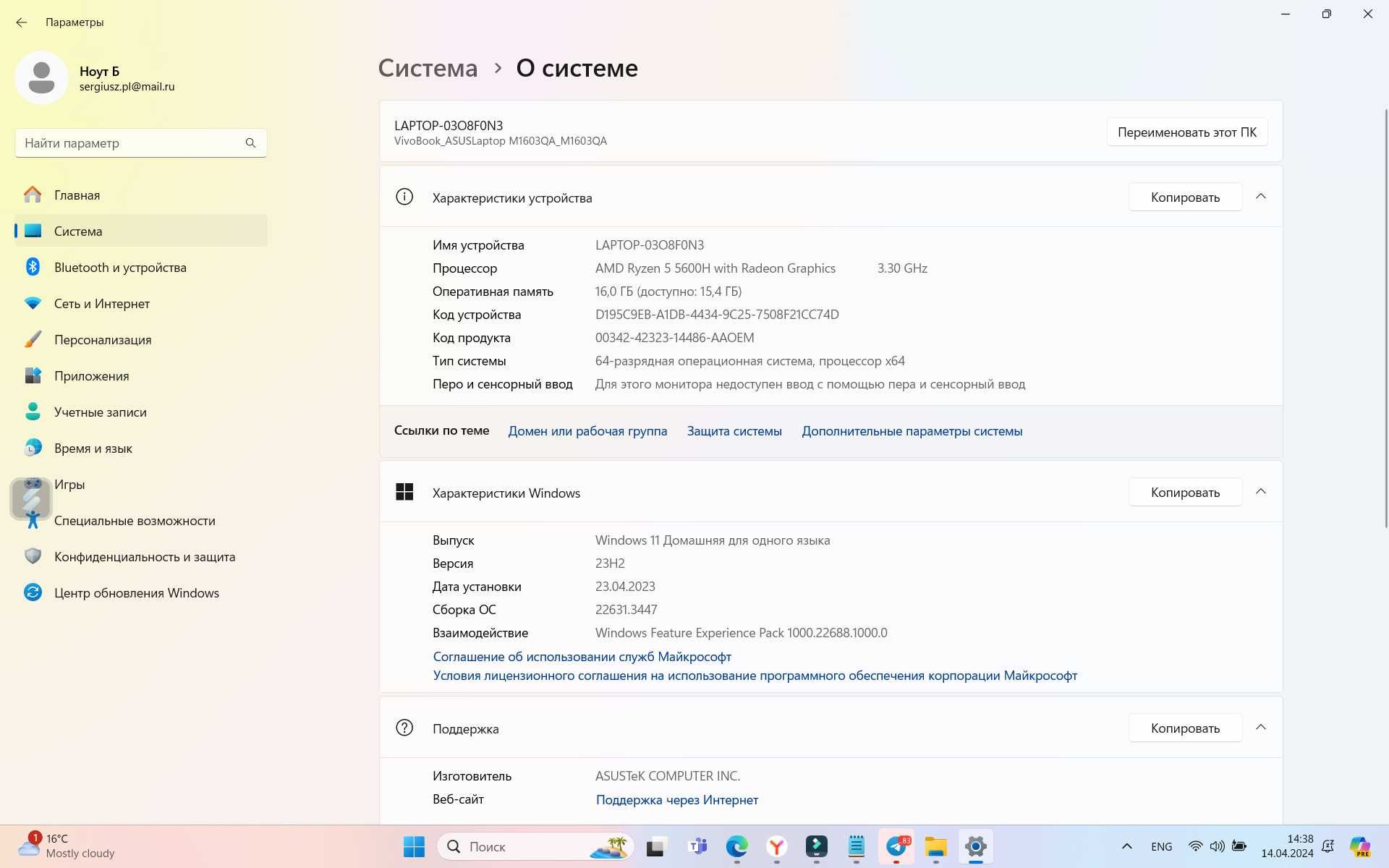Click the Система breadcrumb link
1389x868 pixels.
[428, 68]
